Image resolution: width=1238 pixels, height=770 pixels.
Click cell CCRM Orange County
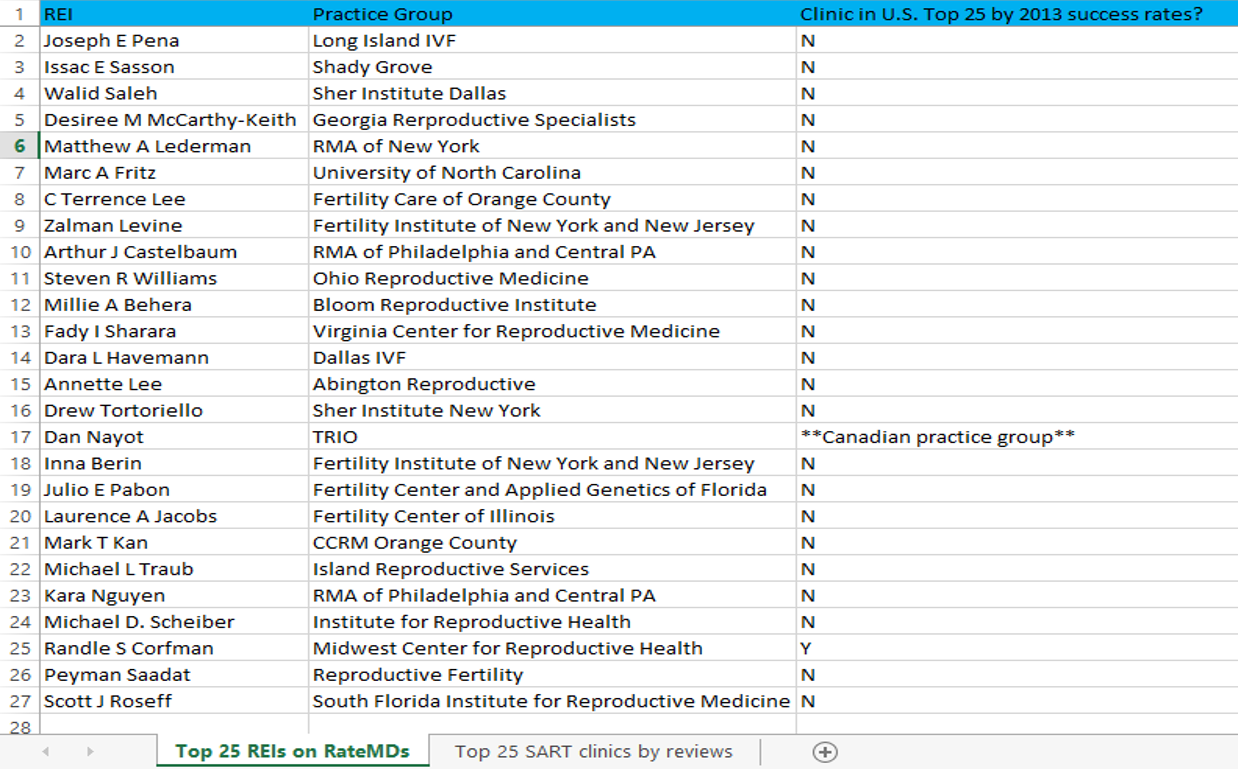pyautogui.click(x=552, y=543)
